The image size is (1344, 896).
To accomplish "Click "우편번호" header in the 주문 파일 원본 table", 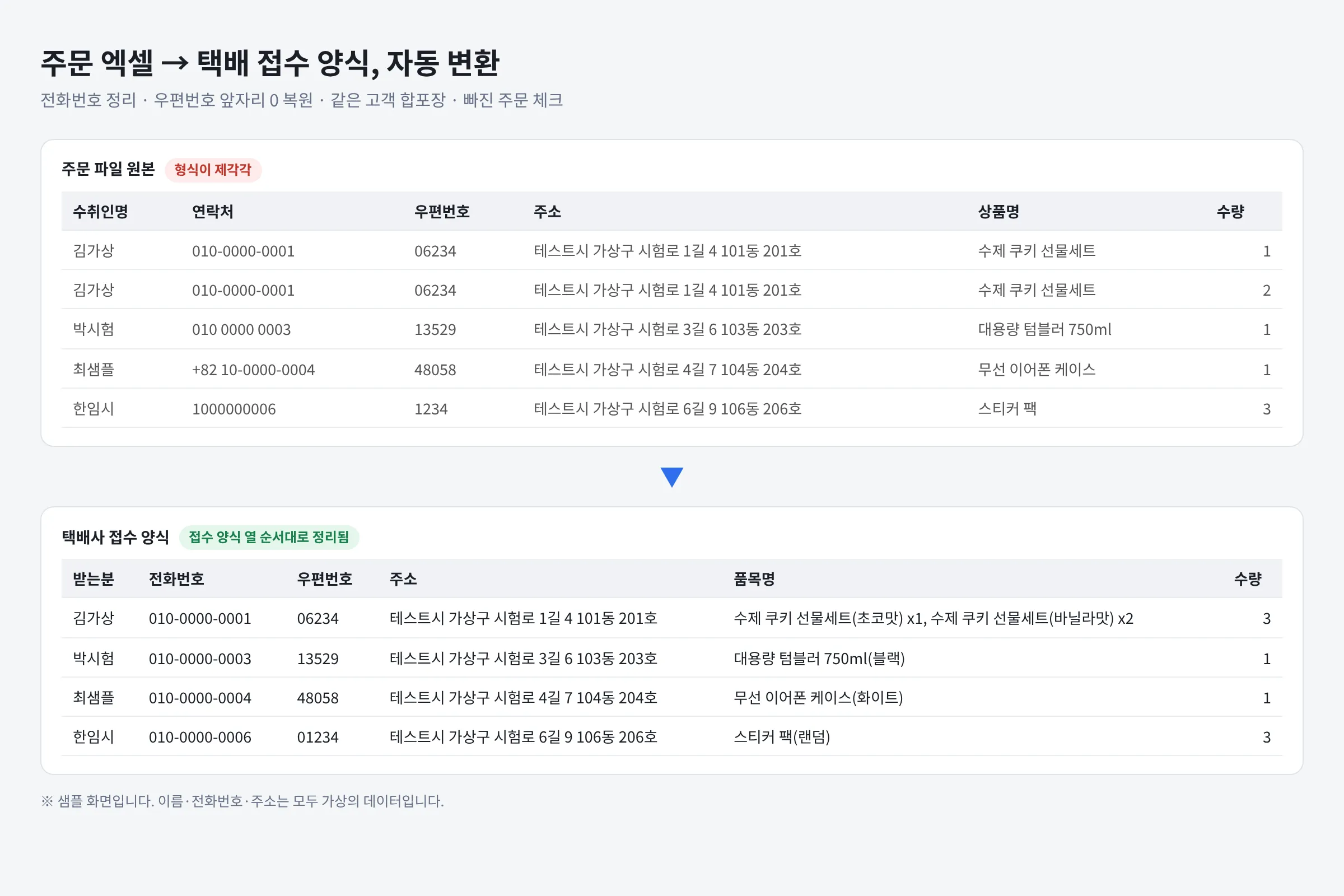I will point(442,212).
